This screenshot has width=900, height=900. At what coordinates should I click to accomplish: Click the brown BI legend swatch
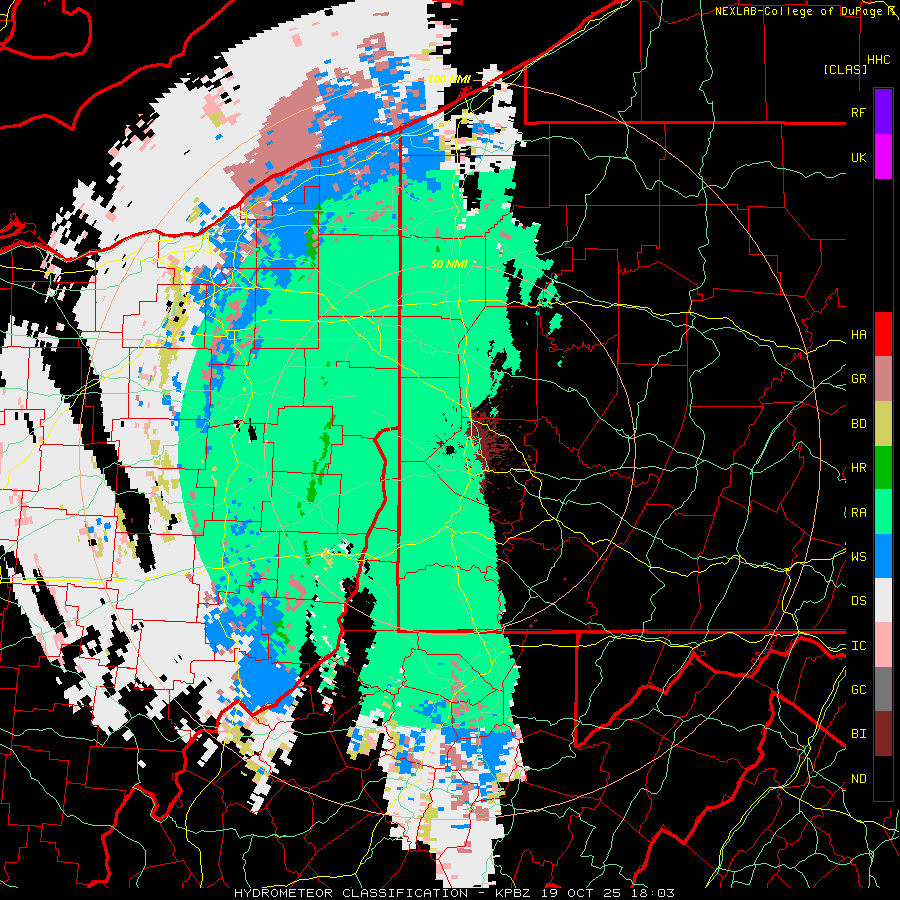883,734
